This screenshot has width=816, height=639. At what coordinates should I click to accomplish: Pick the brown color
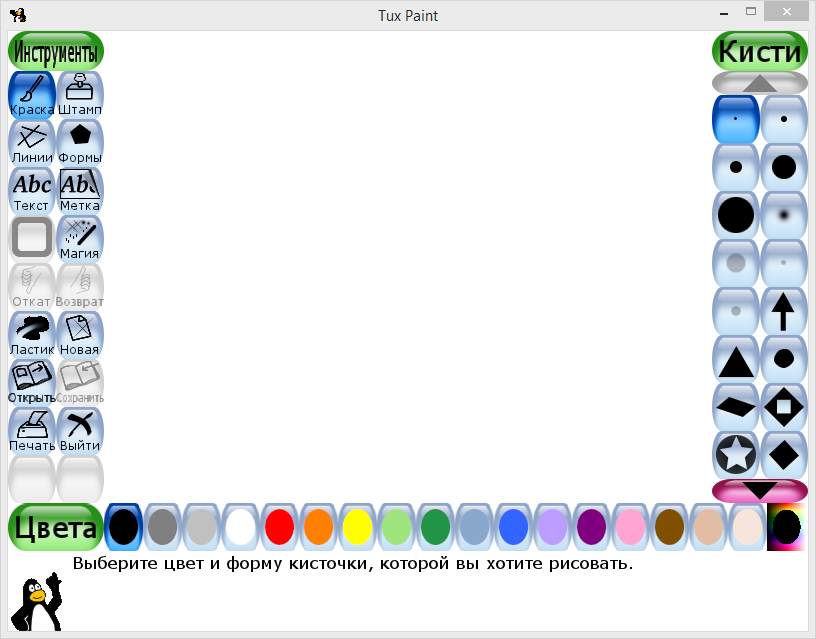coord(670,527)
